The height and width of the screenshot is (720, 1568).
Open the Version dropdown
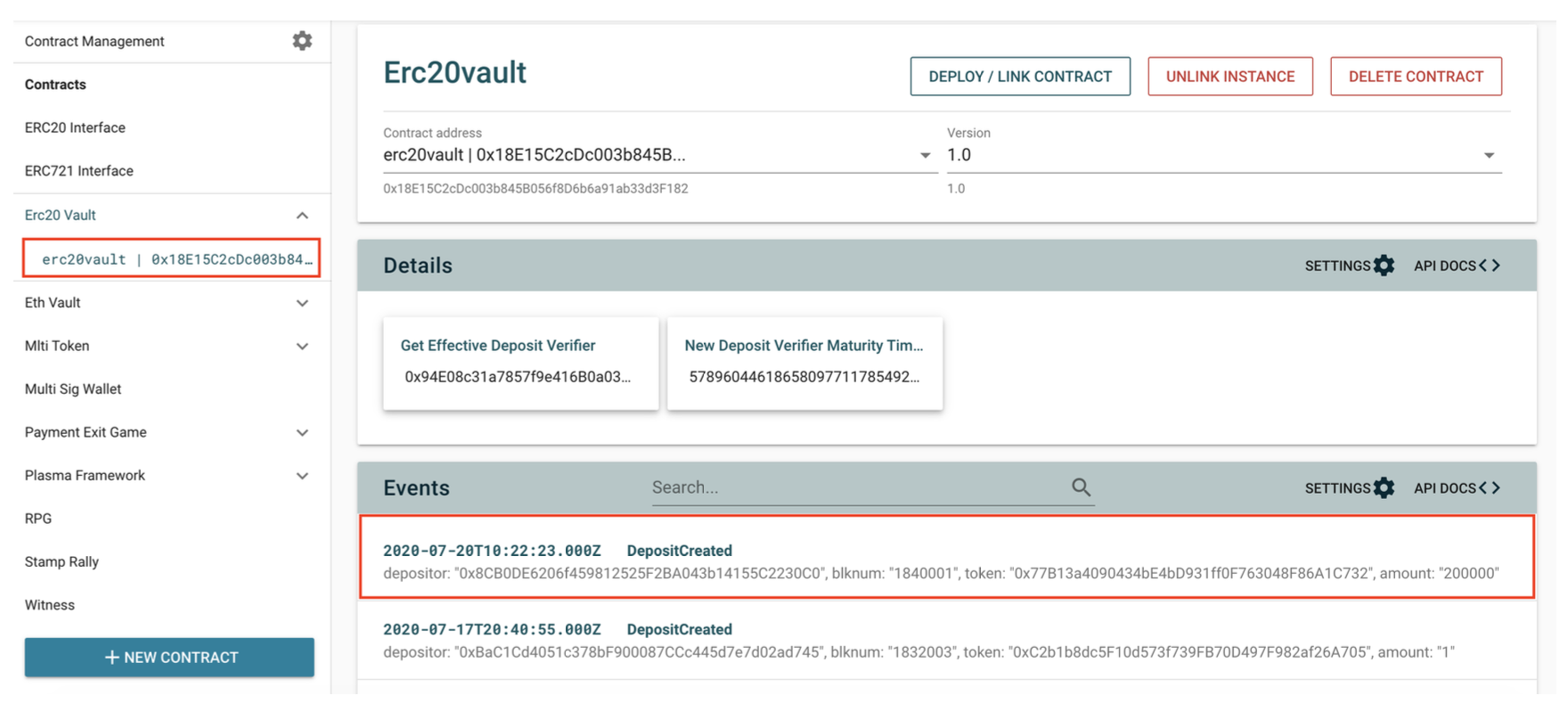[1224, 155]
